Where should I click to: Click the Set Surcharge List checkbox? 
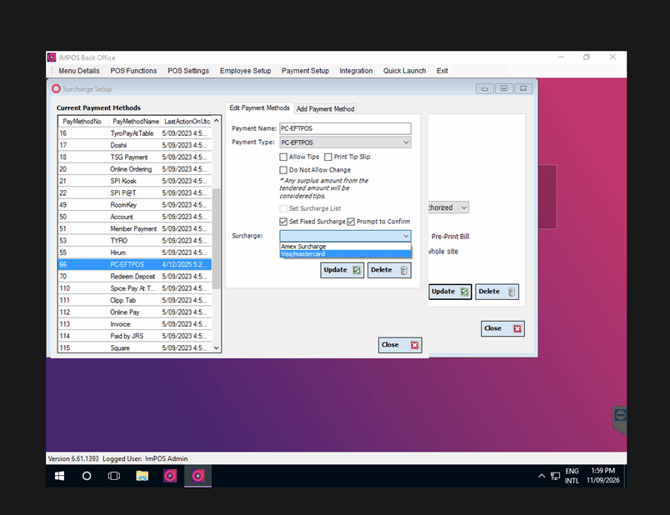283,209
